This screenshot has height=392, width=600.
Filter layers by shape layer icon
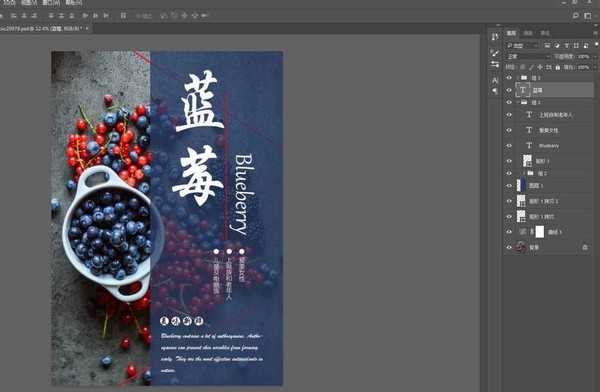[x=576, y=46]
